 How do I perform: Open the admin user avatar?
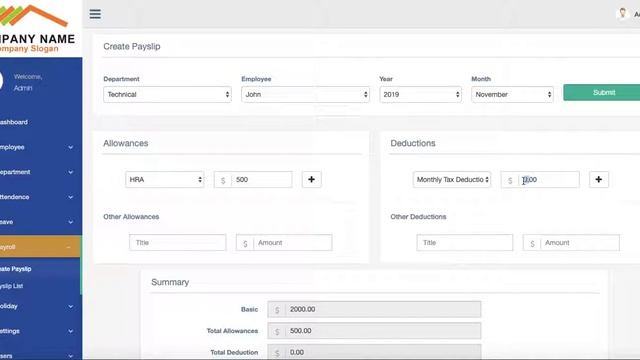pyautogui.click(x=622, y=14)
